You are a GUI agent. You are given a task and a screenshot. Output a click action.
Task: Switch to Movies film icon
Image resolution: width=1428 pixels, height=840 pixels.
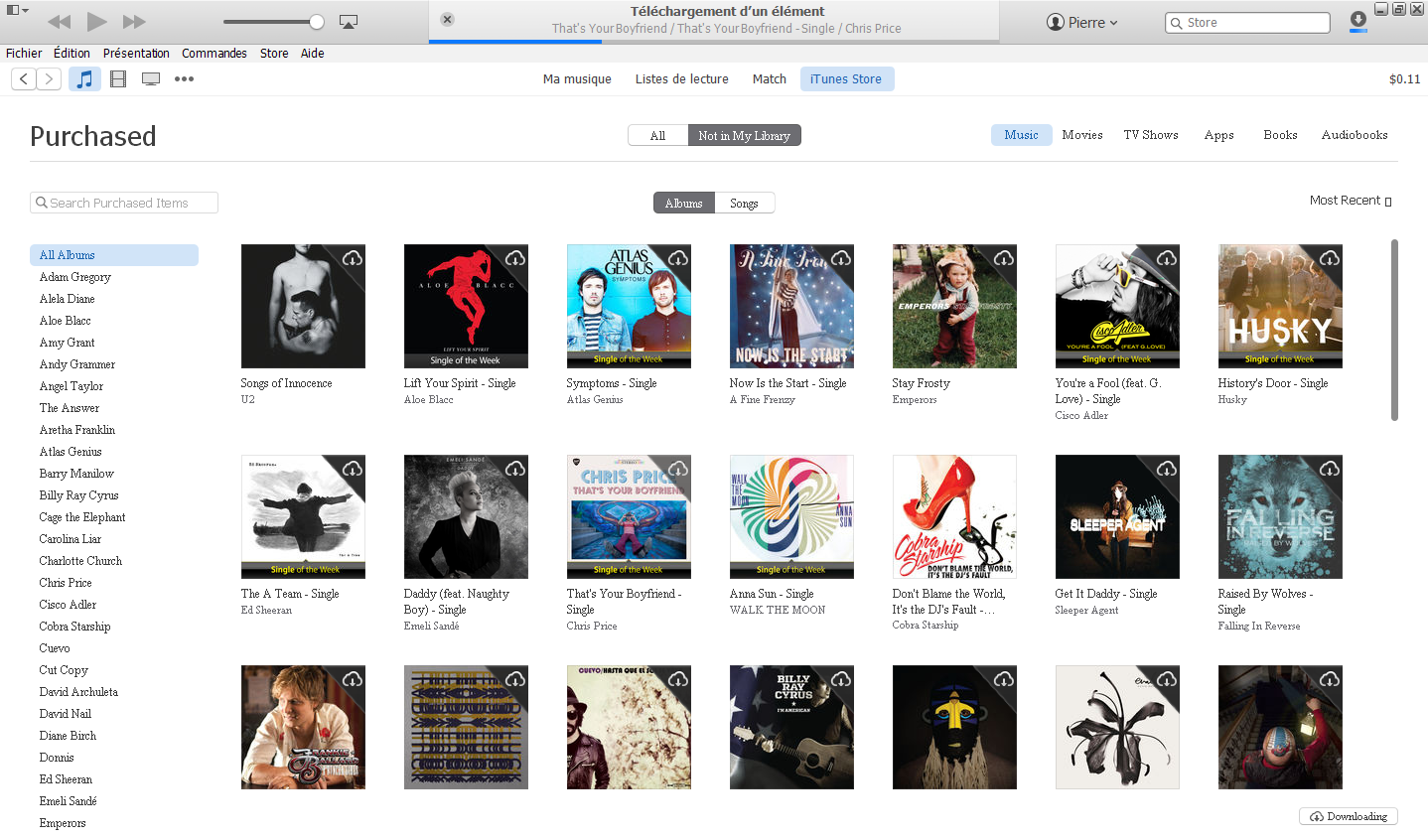coord(118,79)
